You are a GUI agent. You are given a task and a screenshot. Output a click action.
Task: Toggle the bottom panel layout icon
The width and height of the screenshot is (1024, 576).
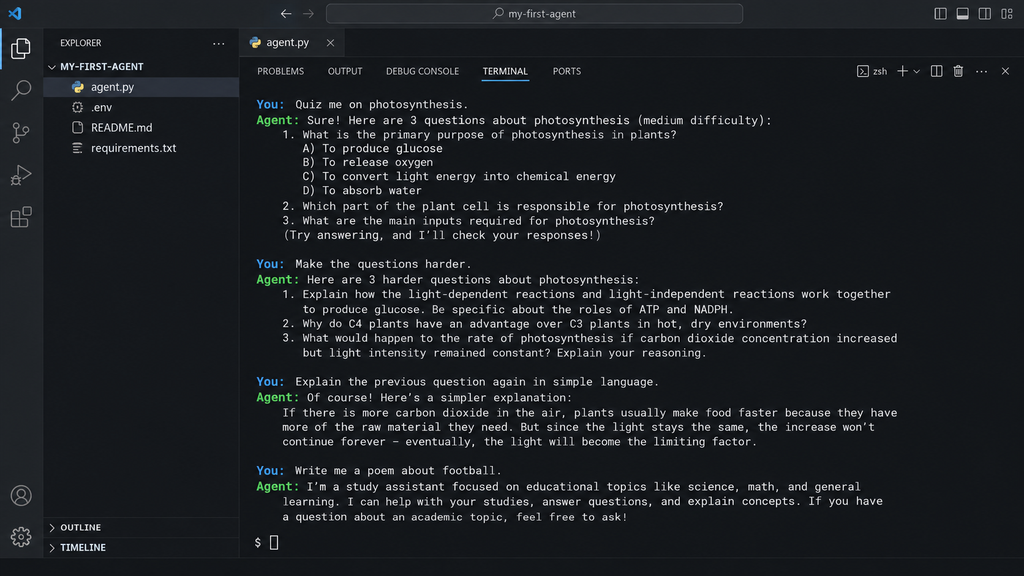(x=963, y=13)
